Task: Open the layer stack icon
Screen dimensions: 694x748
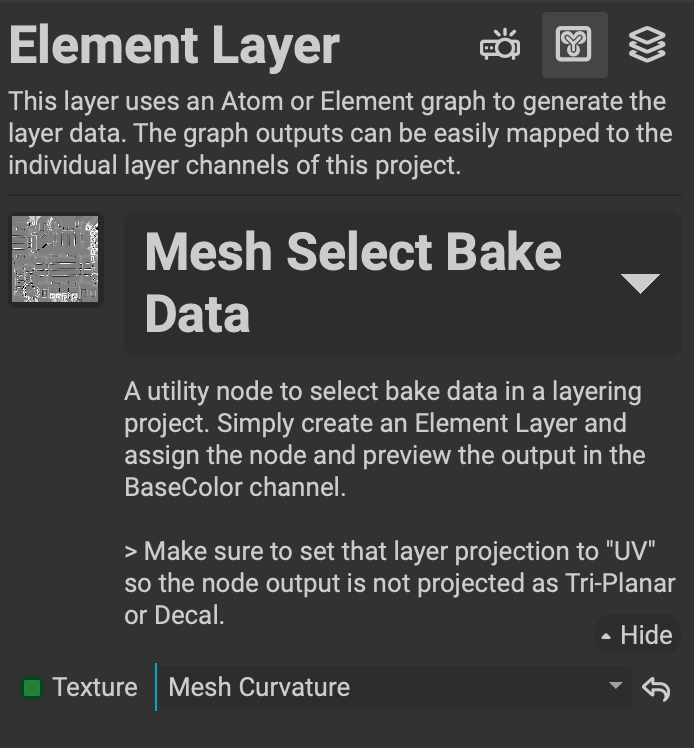Action: pos(647,45)
